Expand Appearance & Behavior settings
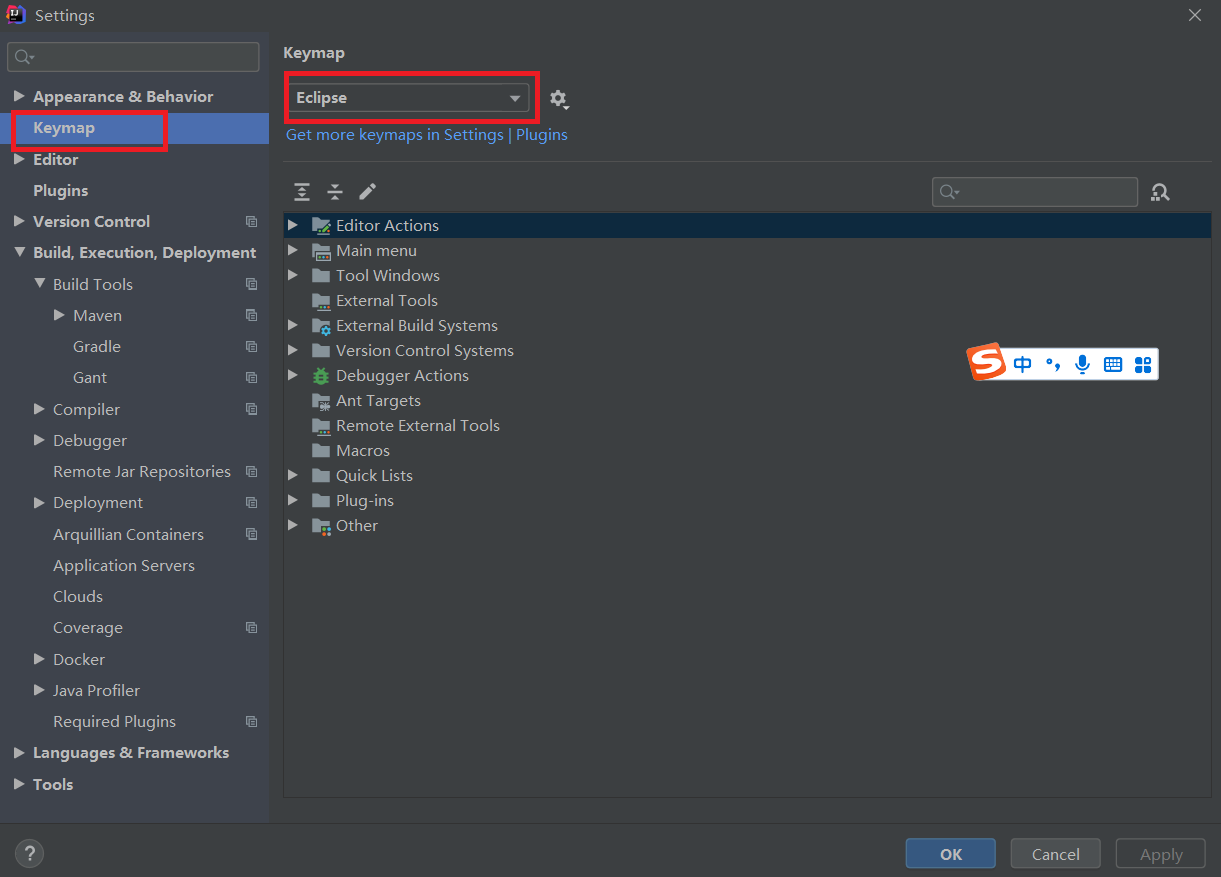The image size is (1221, 877). pyautogui.click(x=19, y=97)
